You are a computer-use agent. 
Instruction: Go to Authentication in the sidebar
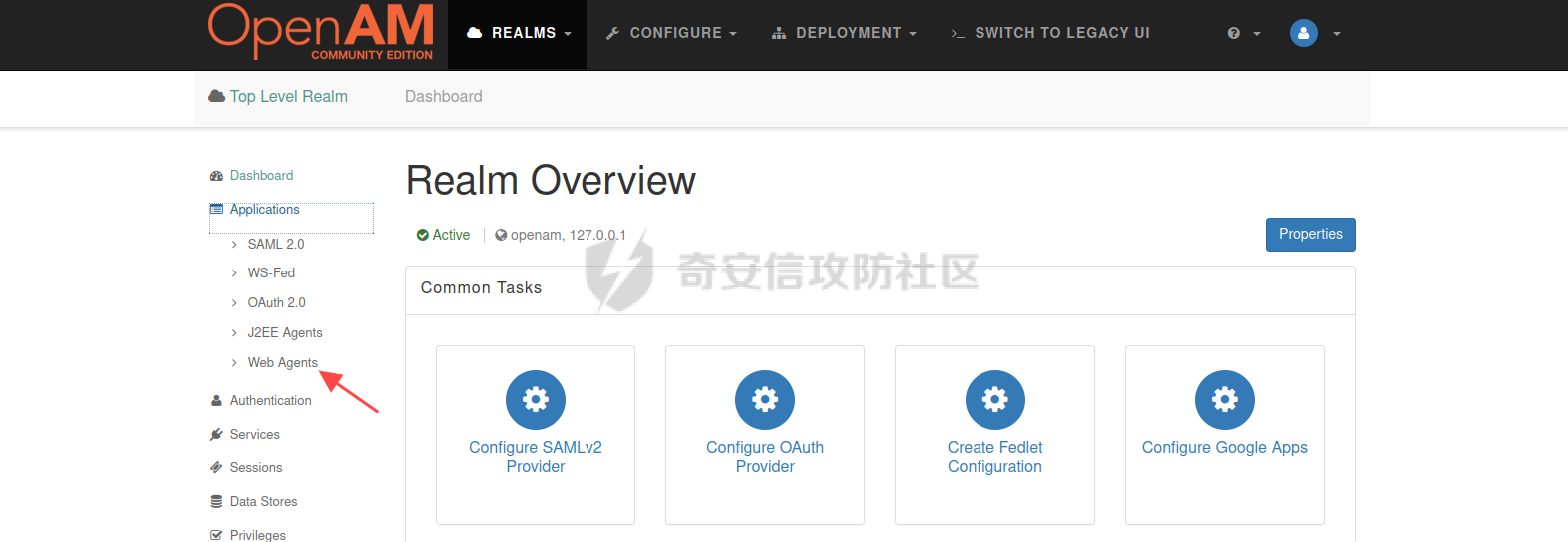(x=270, y=400)
